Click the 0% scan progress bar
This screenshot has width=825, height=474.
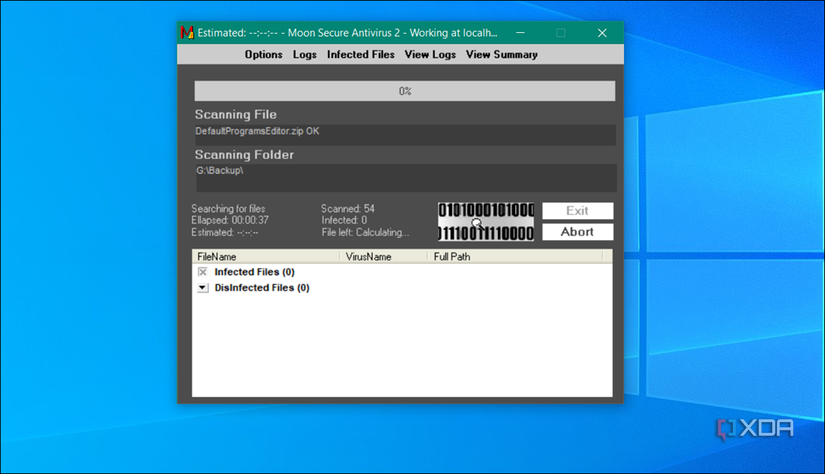coord(405,91)
